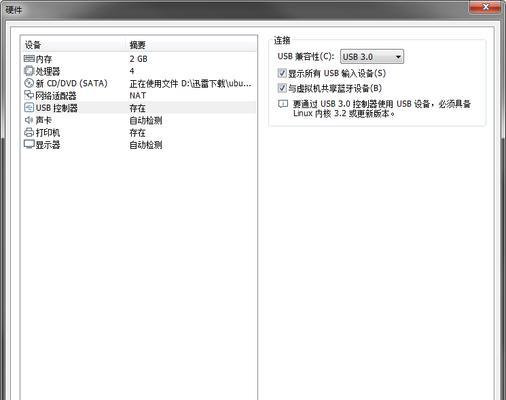Image resolution: width=506 pixels, height=400 pixels.
Task: Click the 声卡 sound card speaker icon
Action: click(29, 120)
